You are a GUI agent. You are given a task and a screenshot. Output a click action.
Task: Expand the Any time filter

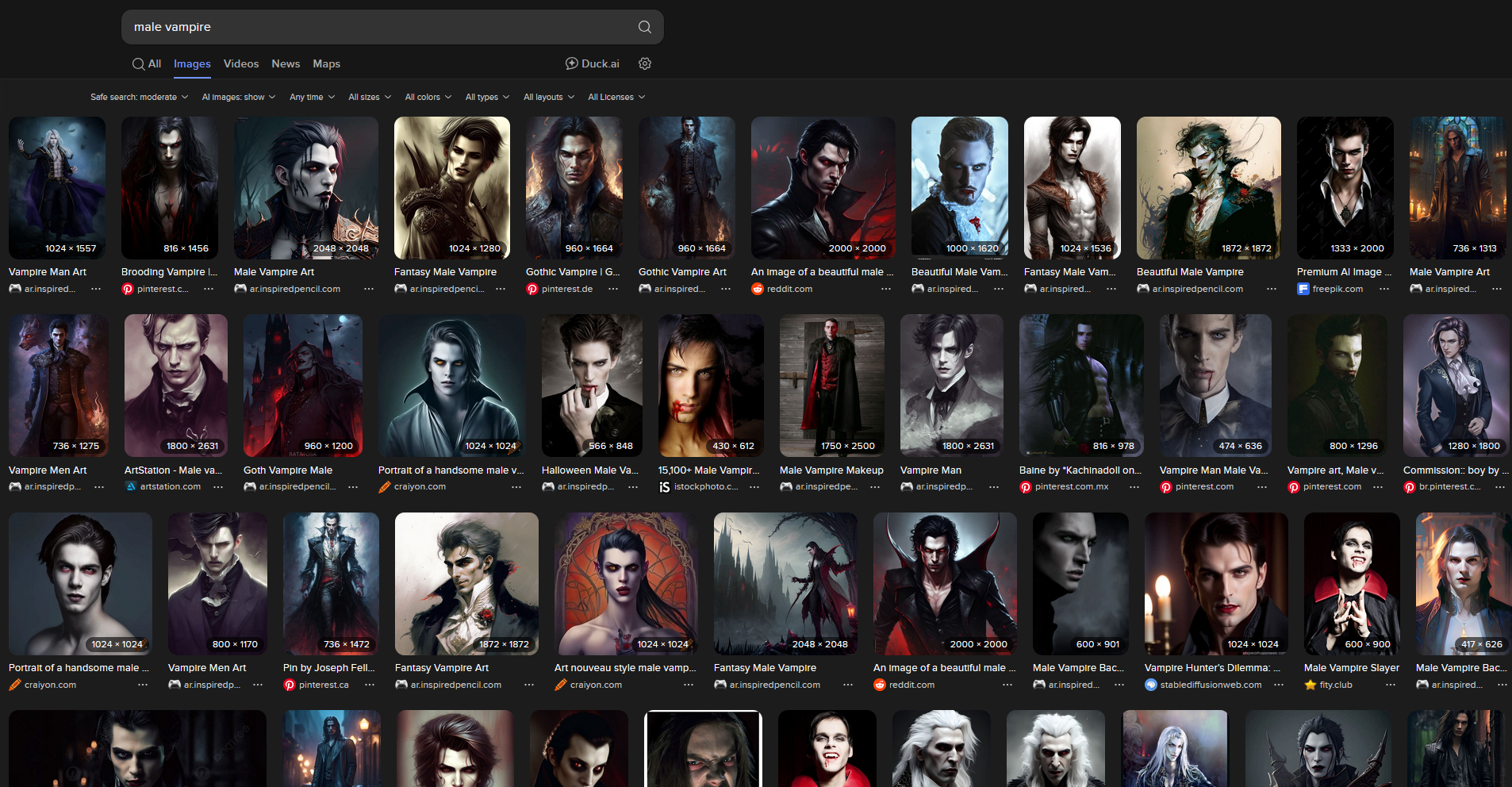(313, 97)
